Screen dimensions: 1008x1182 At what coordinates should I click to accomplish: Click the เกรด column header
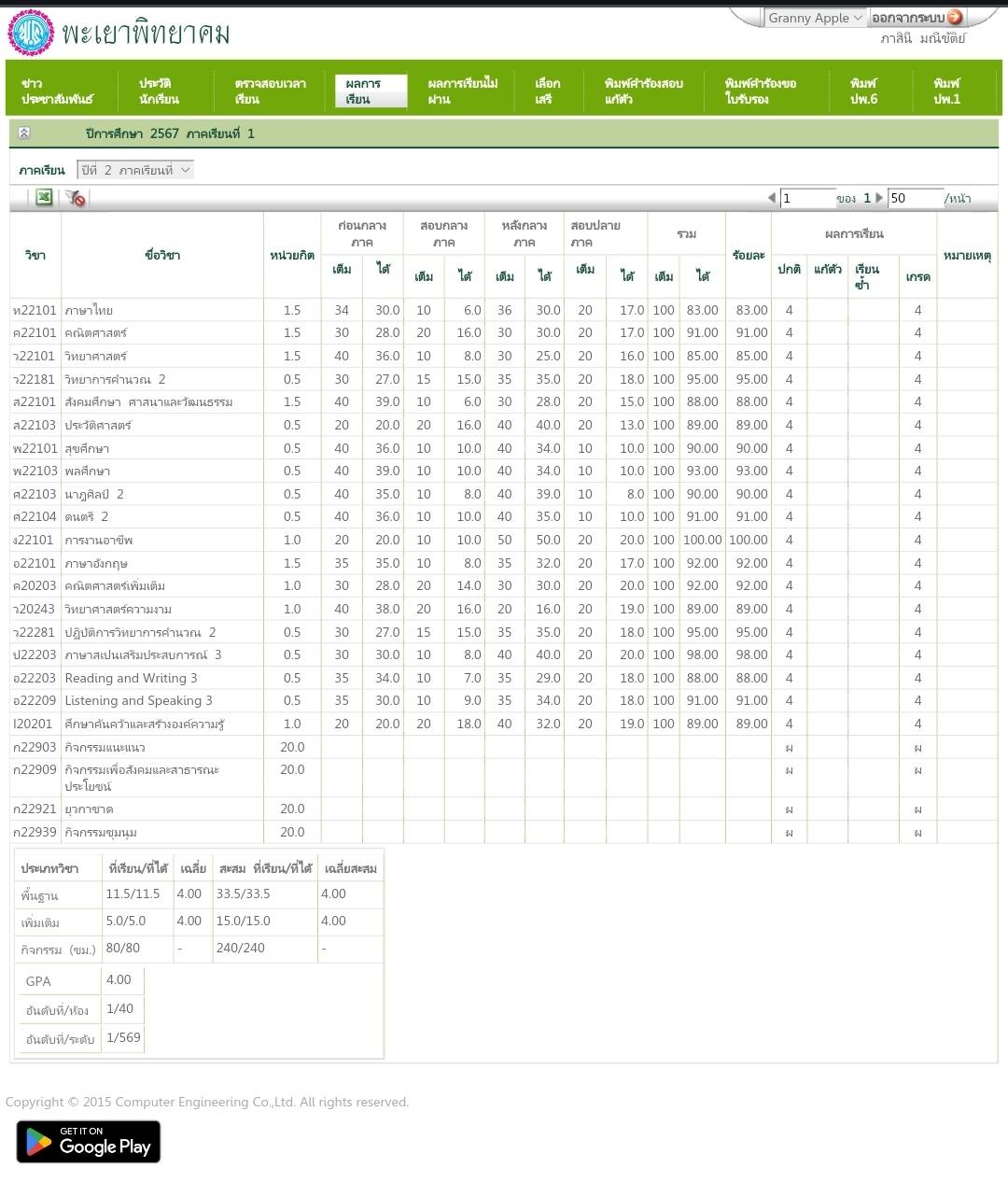point(917,276)
